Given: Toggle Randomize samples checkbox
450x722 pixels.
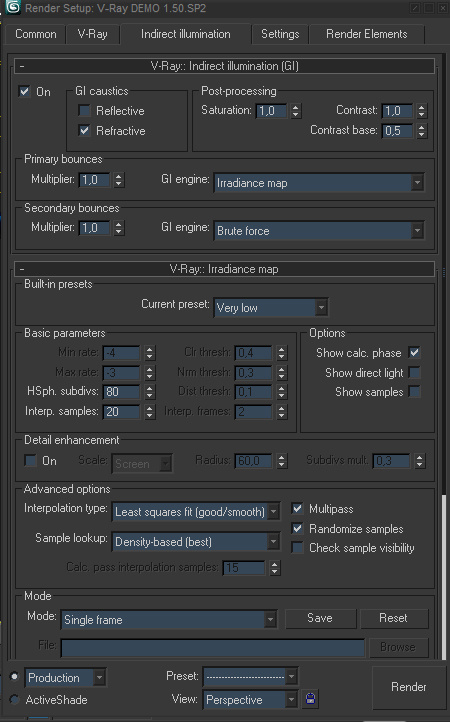Looking at the screenshot, I should point(298,528).
